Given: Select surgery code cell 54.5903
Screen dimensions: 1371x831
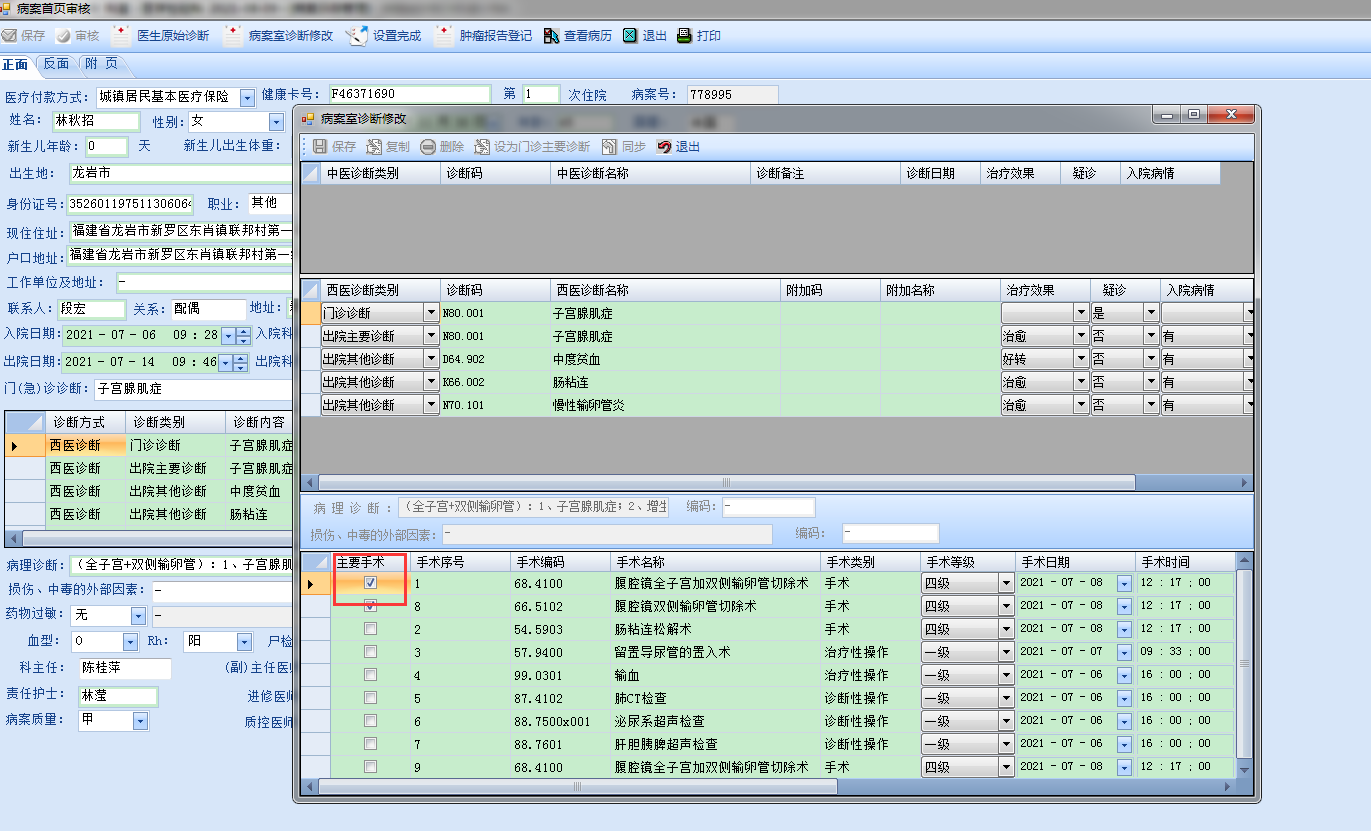Looking at the screenshot, I should coord(560,629).
